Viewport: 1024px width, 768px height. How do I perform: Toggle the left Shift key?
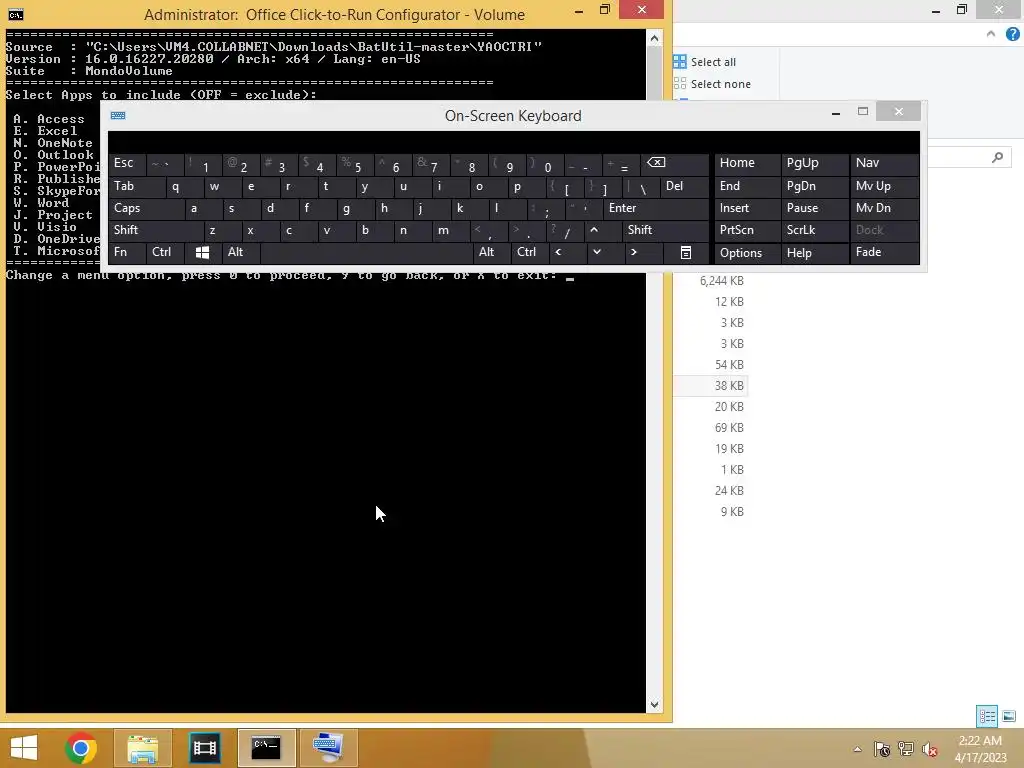pos(156,230)
